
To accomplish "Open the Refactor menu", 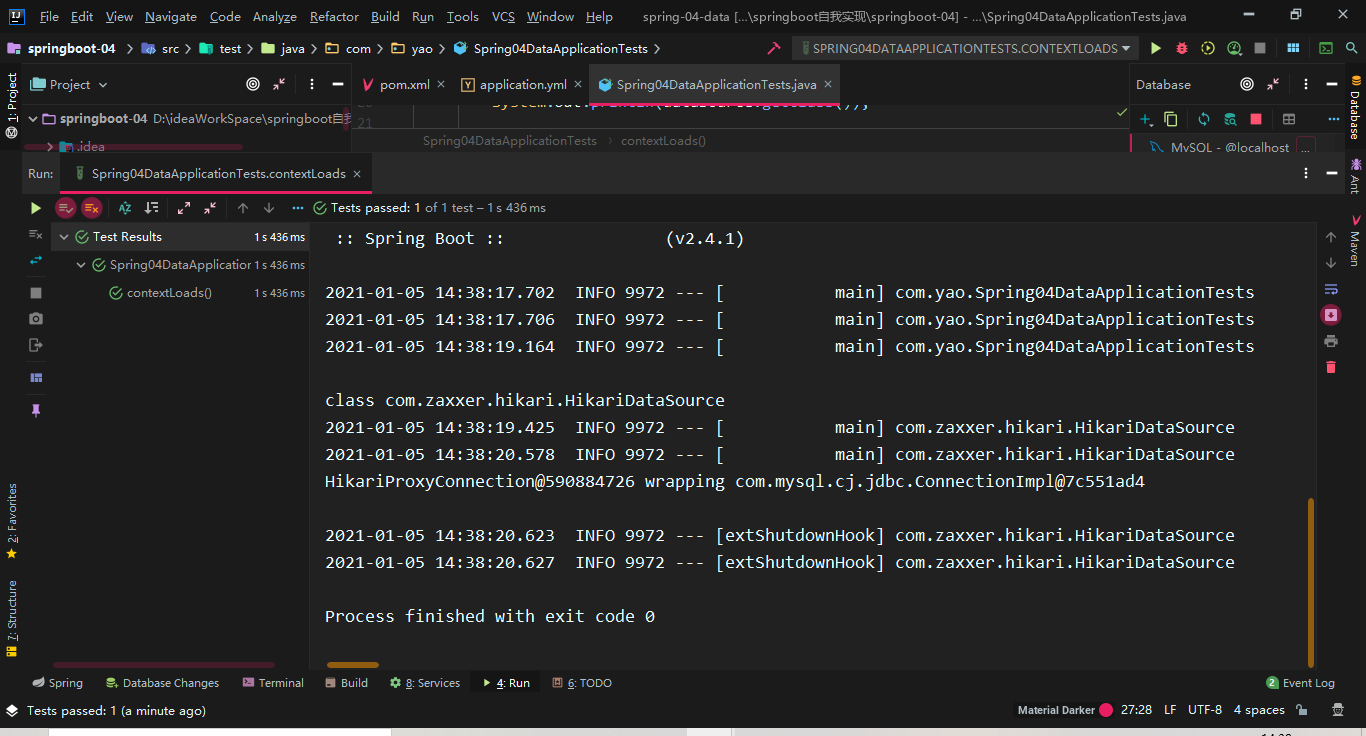I will (334, 16).
